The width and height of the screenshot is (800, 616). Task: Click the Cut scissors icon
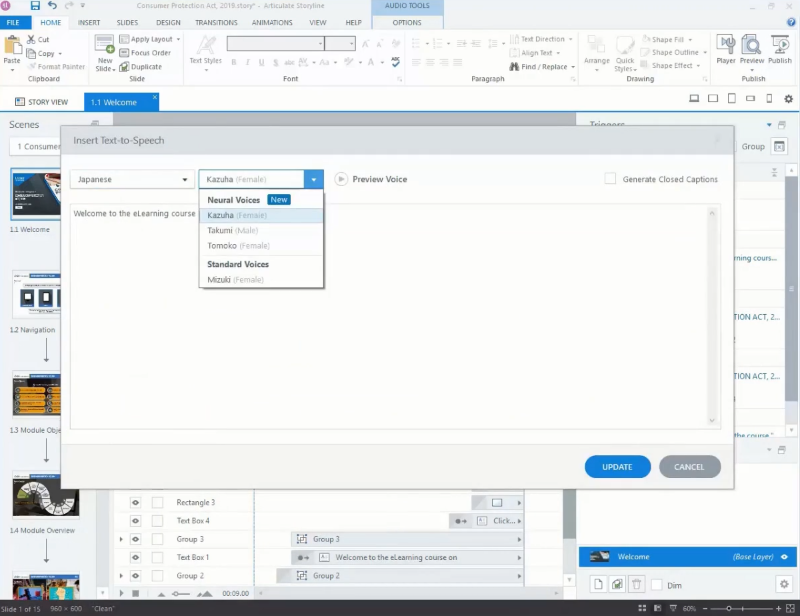click(x=31, y=39)
